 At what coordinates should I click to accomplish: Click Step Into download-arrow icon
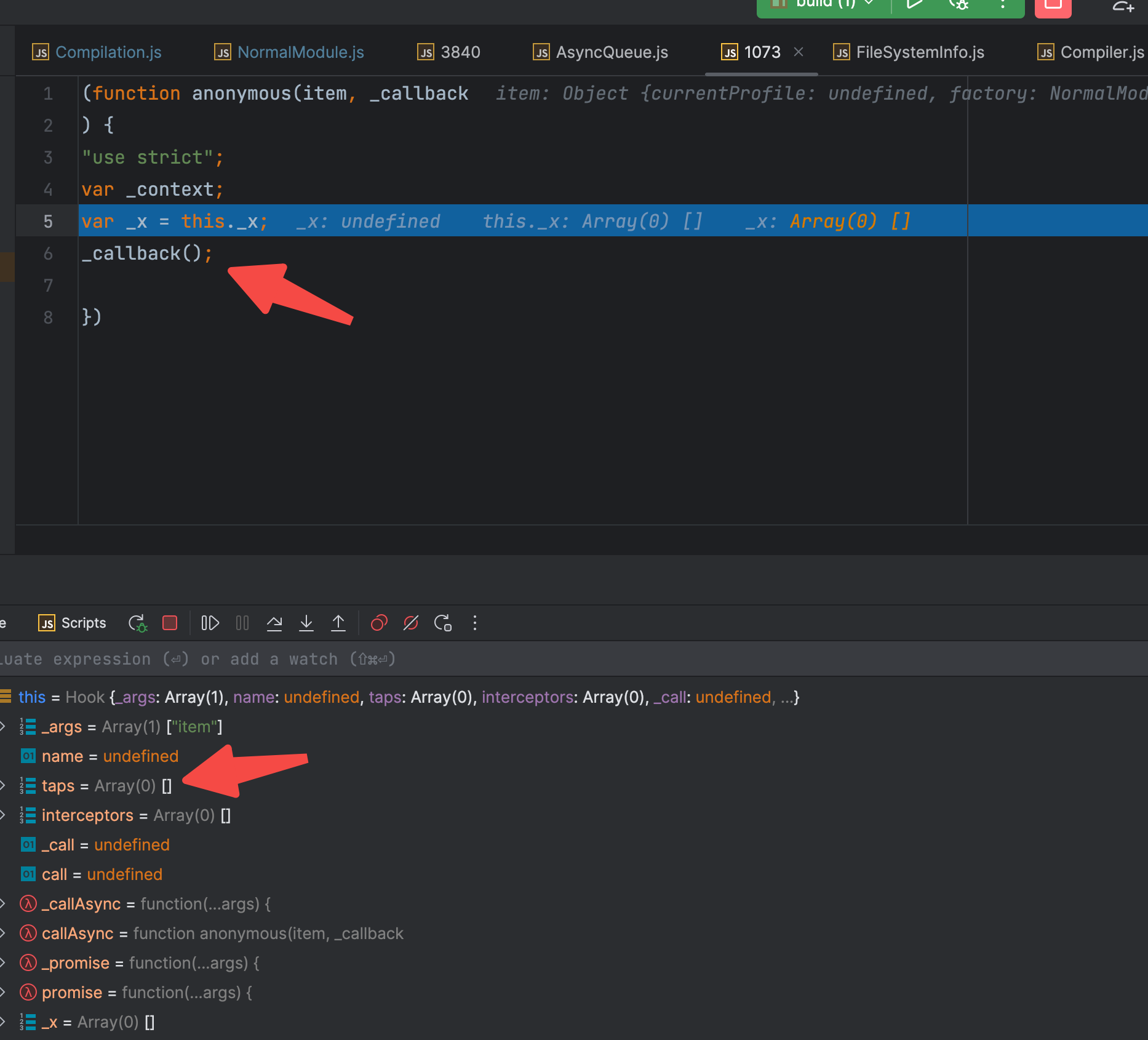(306, 623)
